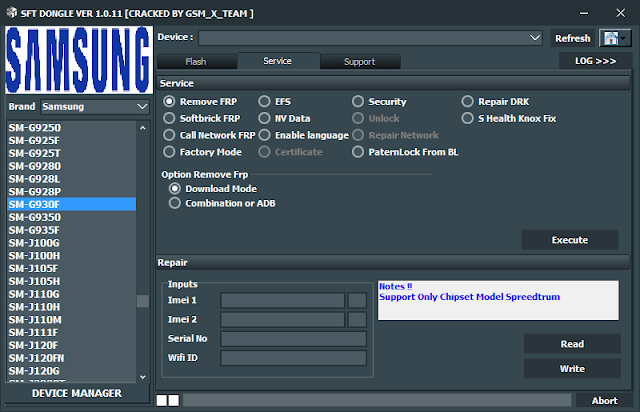Open DEVICE MANAGER
The width and height of the screenshot is (640, 412).
(x=77, y=393)
